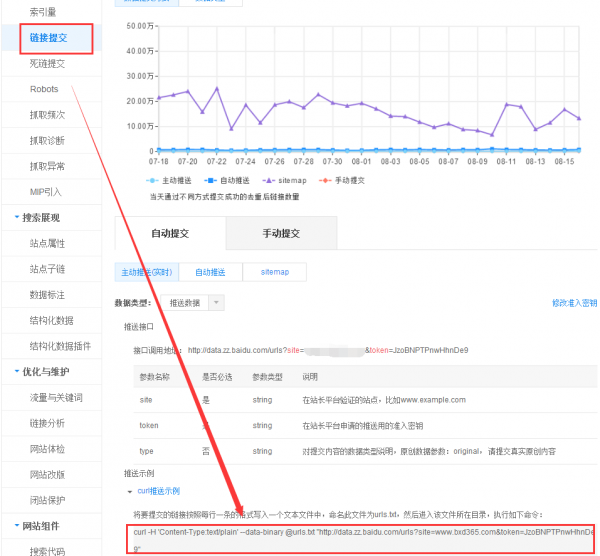The height and width of the screenshot is (556, 600).
Task: Open 数据标注 in the sidebar
Action: tap(47, 295)
